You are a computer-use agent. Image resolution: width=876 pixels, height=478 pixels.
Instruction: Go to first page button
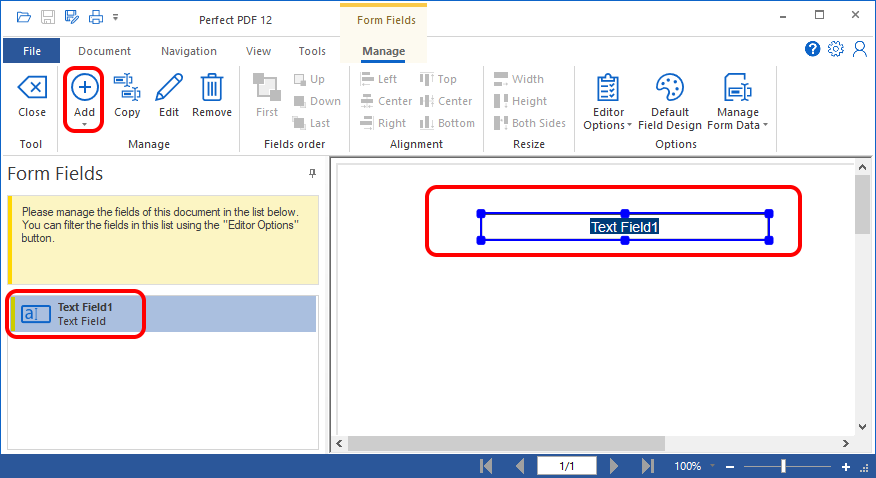pos(486,466)
